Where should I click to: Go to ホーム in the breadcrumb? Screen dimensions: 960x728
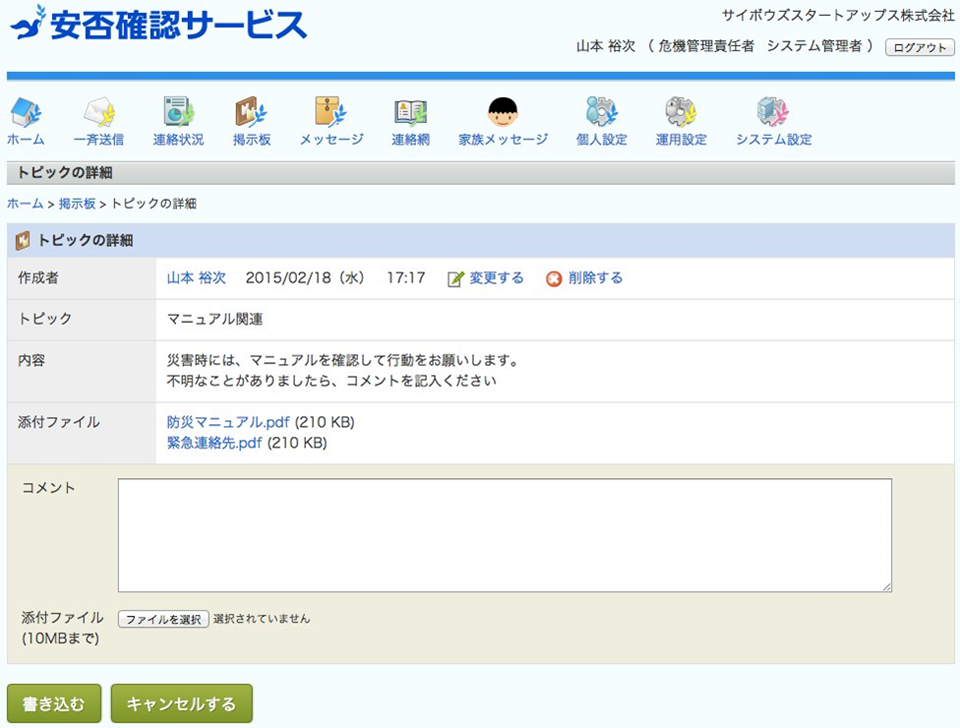[x=25, y=203]
